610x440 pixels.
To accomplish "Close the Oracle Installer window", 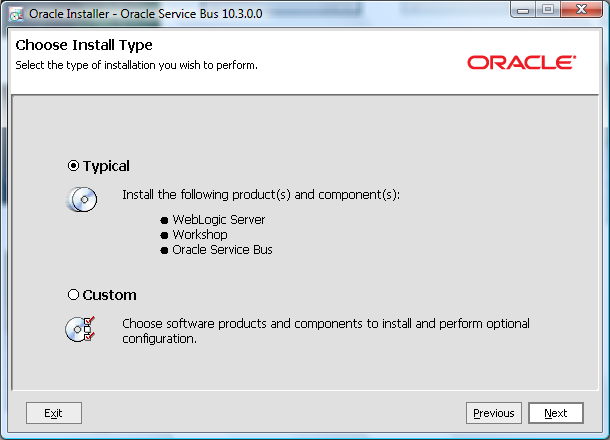I will [x=581, y=10].
